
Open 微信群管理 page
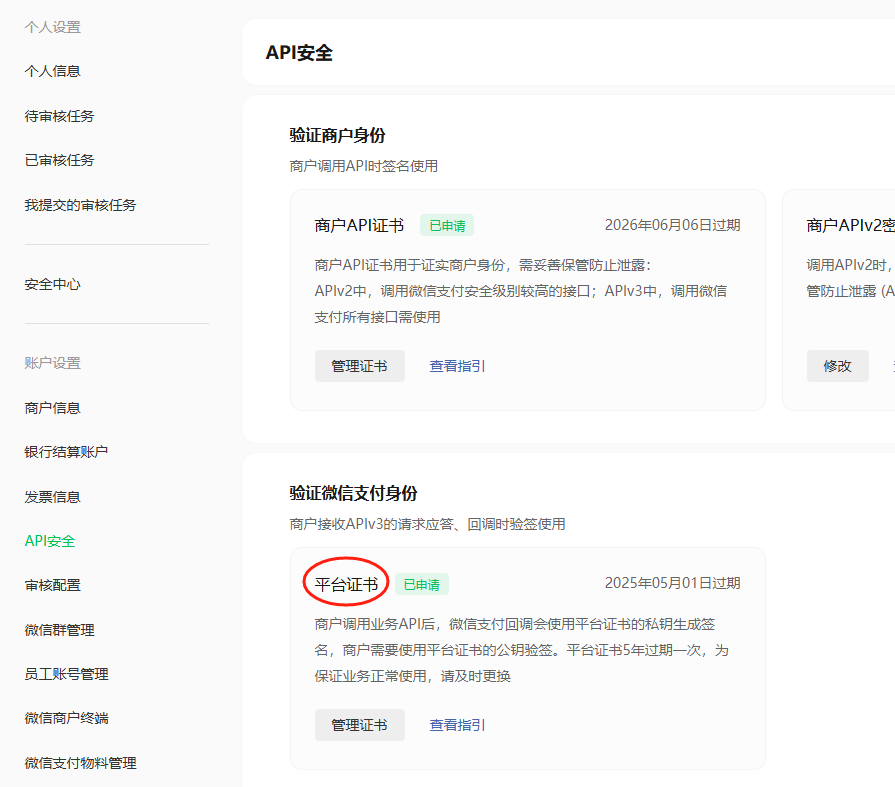(x=59, y=630)
